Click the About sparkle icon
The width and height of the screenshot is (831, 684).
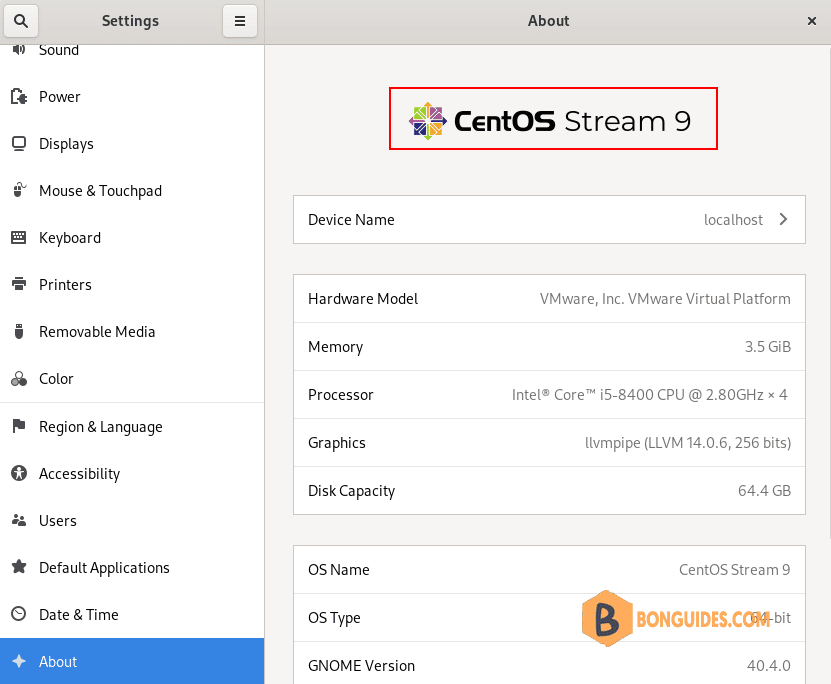pyautogui.click(x=19, y=661)
